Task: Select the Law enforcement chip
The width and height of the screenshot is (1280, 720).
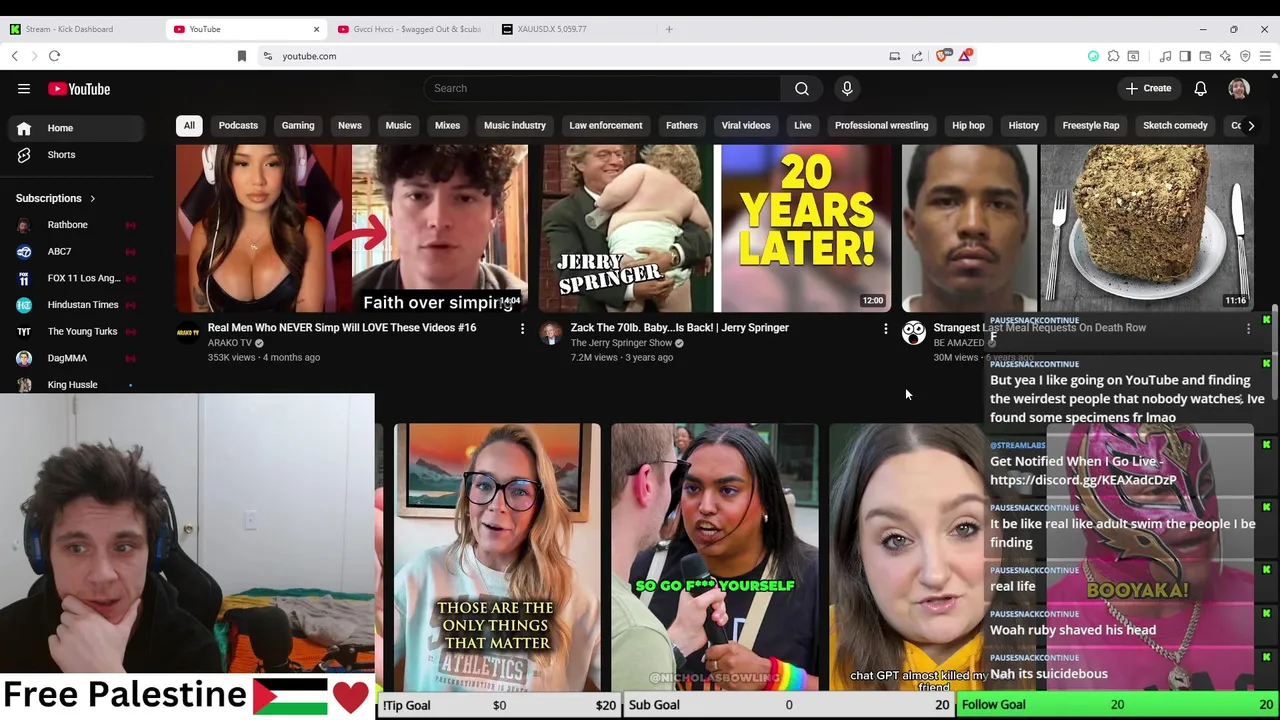Action: click(606, 125)
